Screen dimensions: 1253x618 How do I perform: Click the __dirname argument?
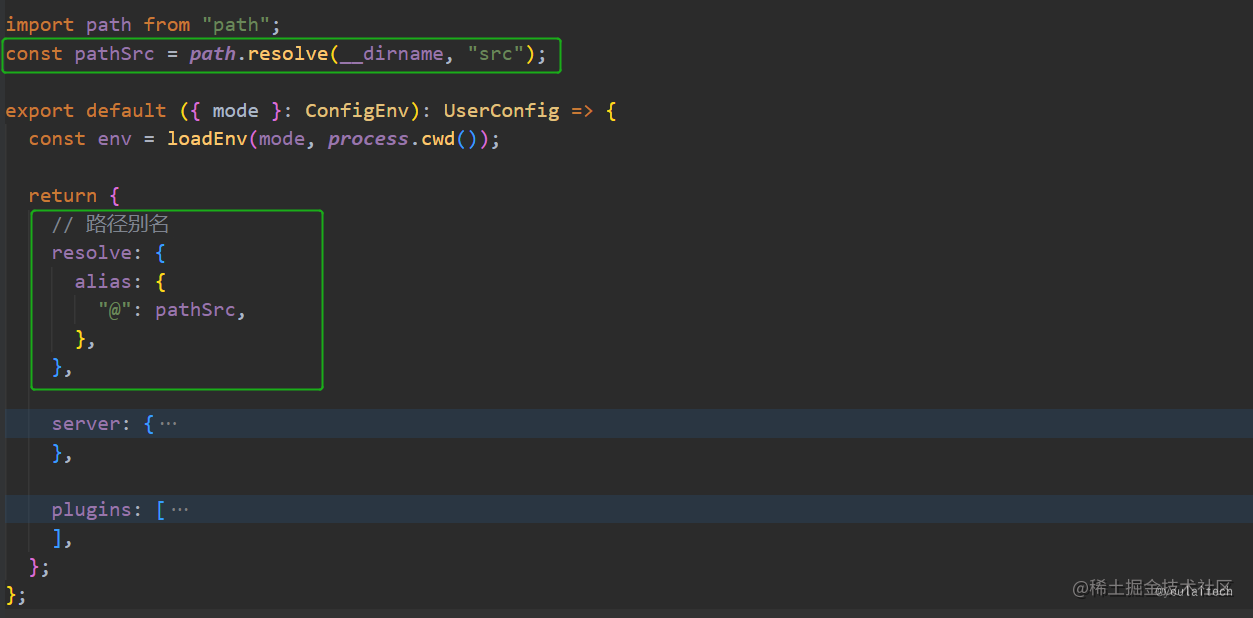391,54
